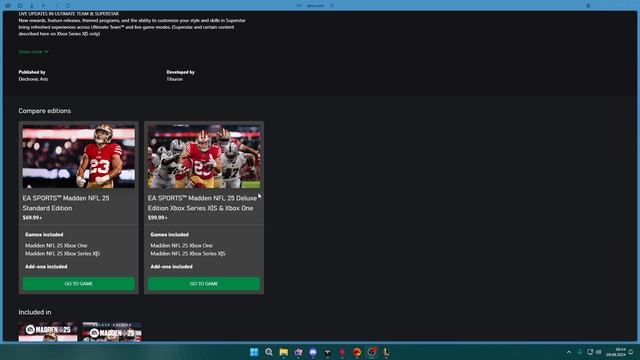This screenshot has width=640, height=360.
Task: Click Add-ons included in Standard Edition card
Action: coord(46,267)
